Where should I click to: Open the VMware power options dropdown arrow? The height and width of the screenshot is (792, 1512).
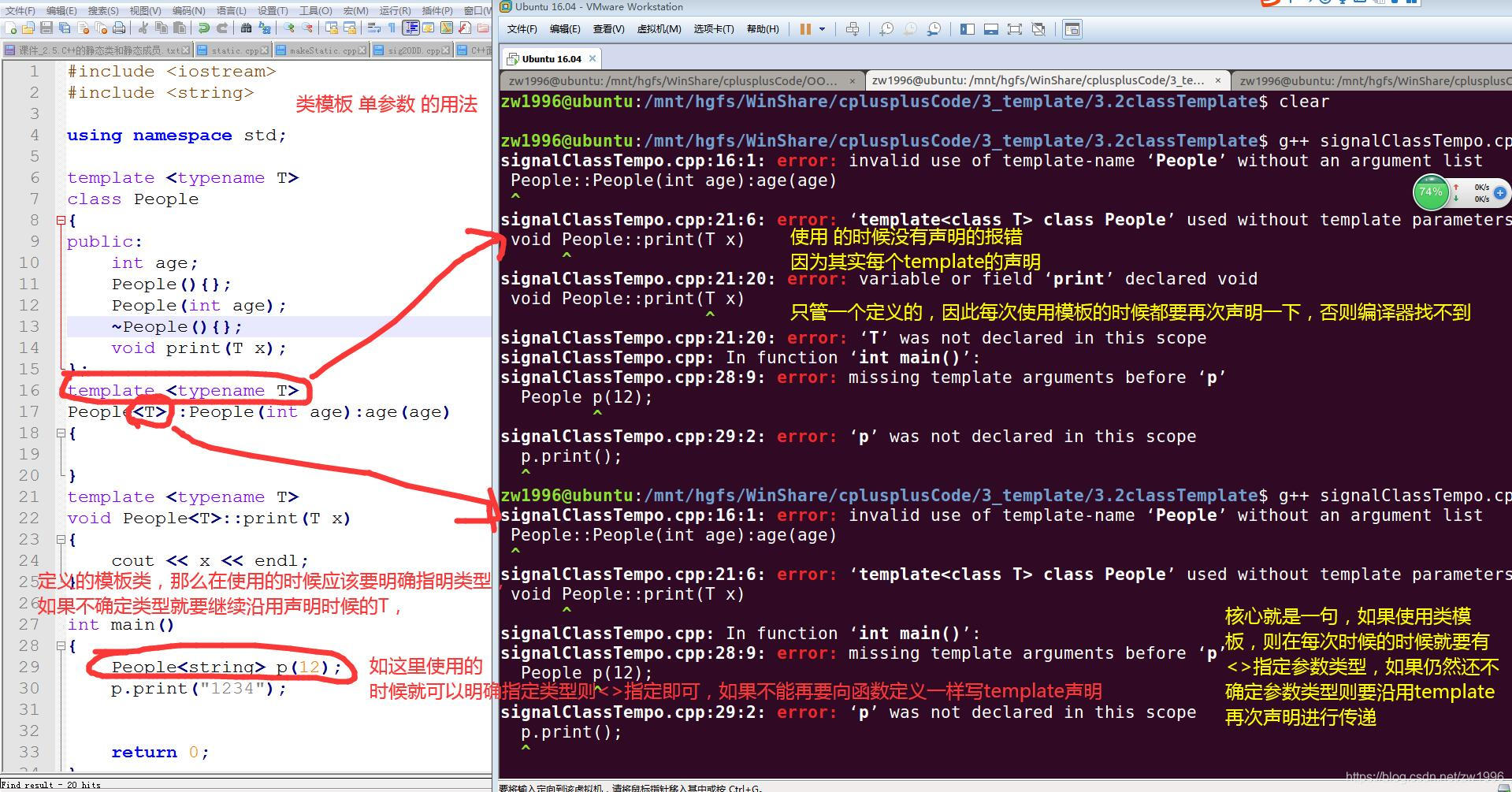click(x=822, y=29)
